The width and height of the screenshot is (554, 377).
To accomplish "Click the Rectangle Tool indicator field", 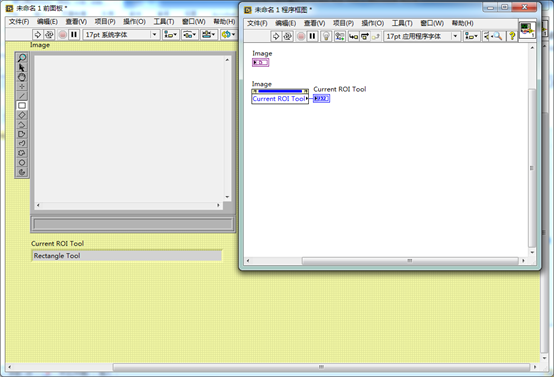I will [127, 255].
